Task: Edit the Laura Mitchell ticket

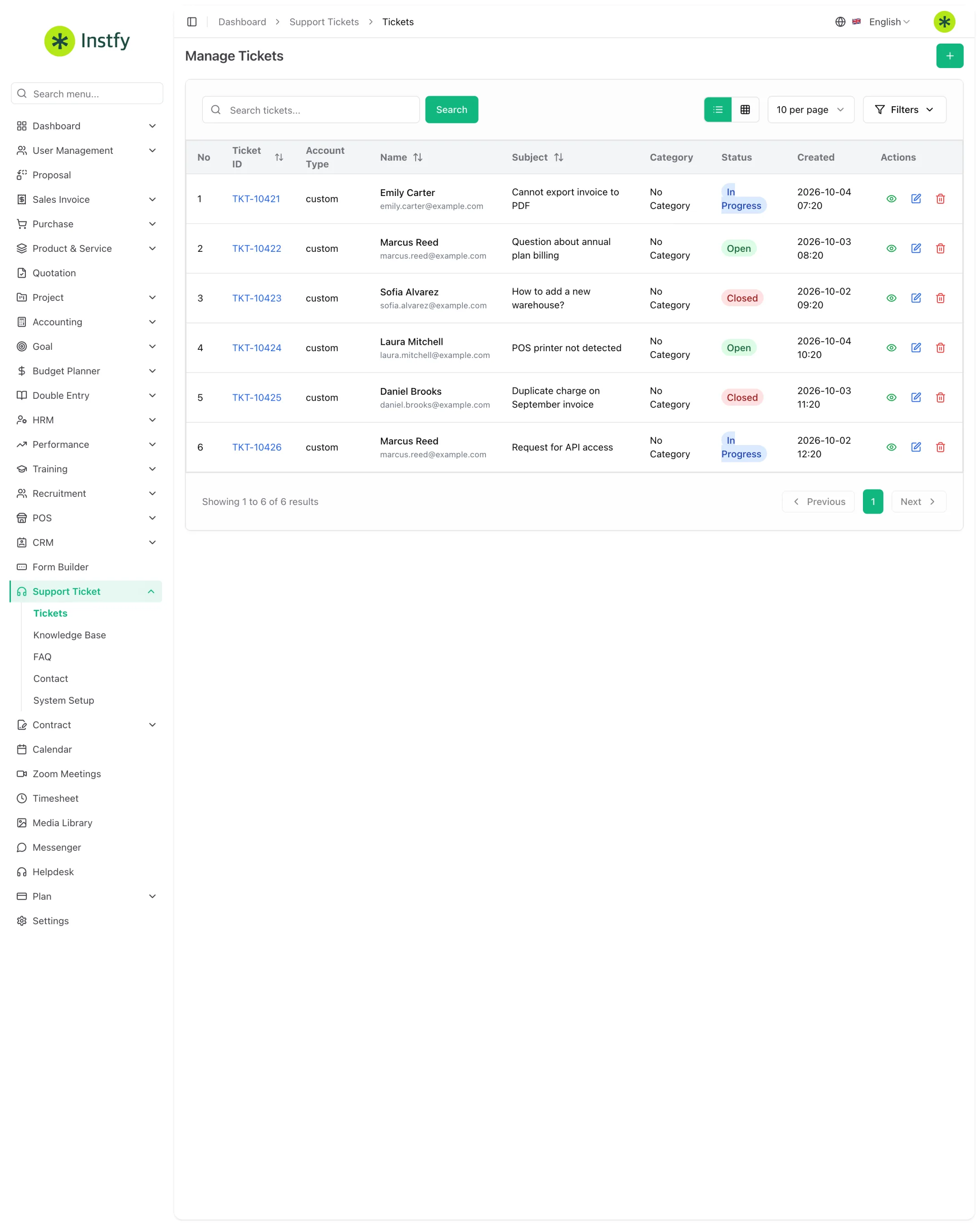Action: [915, 348]
